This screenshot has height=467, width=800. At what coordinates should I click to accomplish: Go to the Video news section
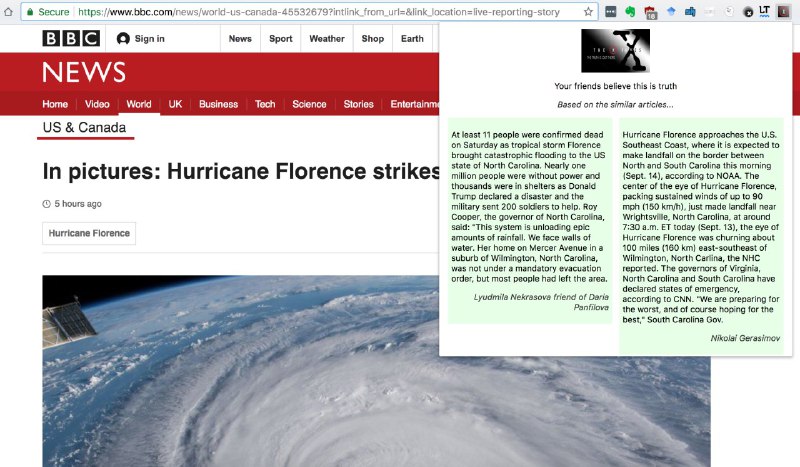(x=97, y=104)
